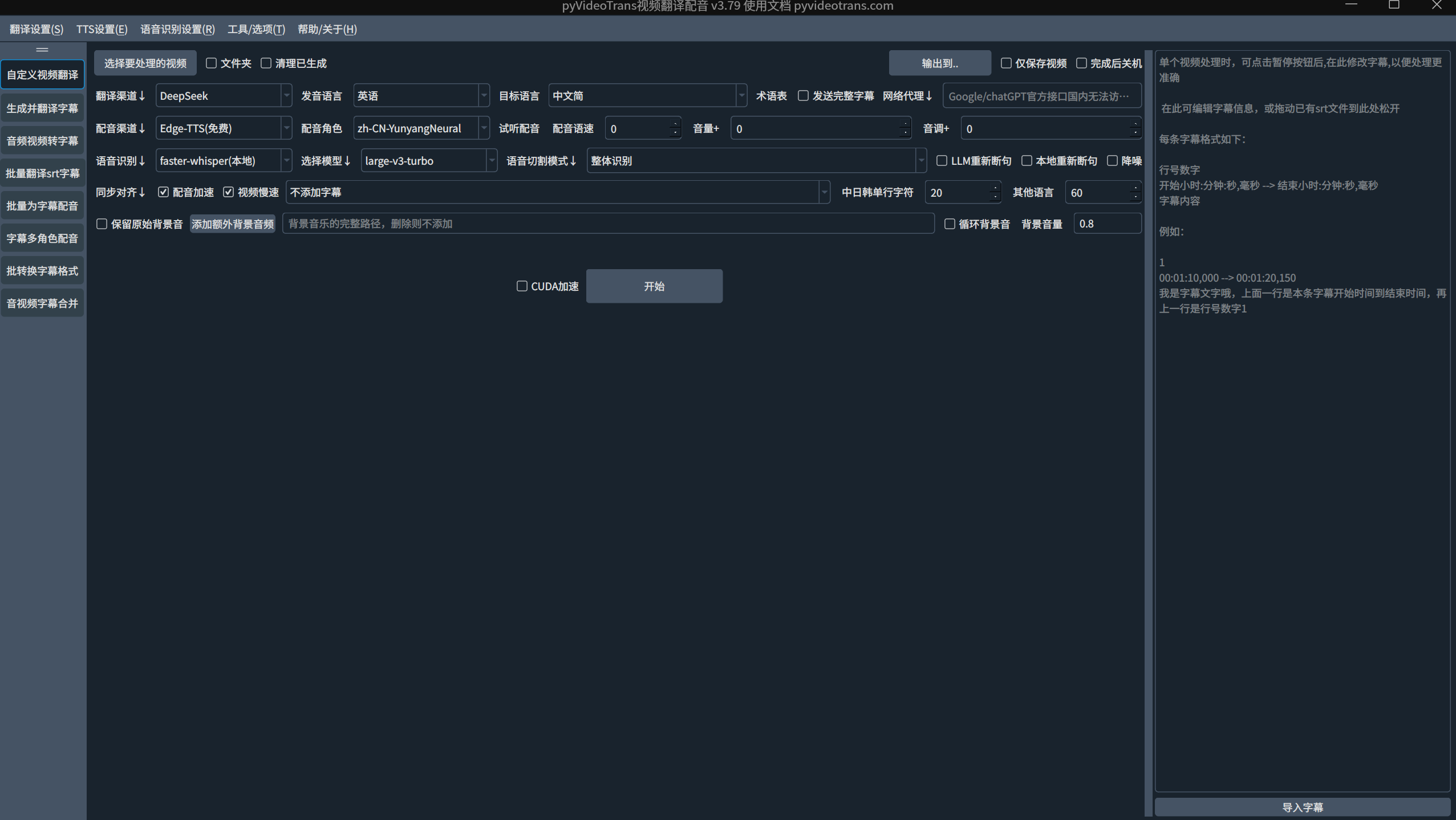Click the 开始 button
The width and height of the screenshot is (1456, 820).
point(654,286)
